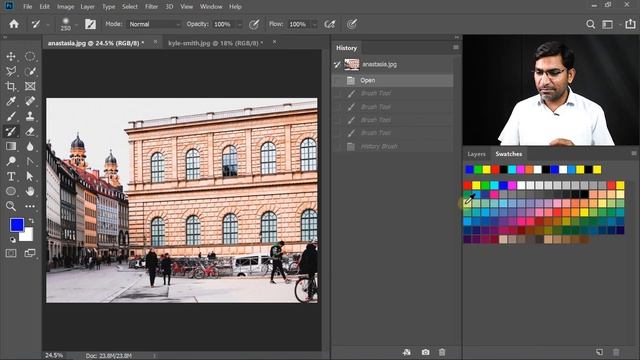Toggle pressure for size button
This screenshot has height=360, width=640.
coord(351,24)
